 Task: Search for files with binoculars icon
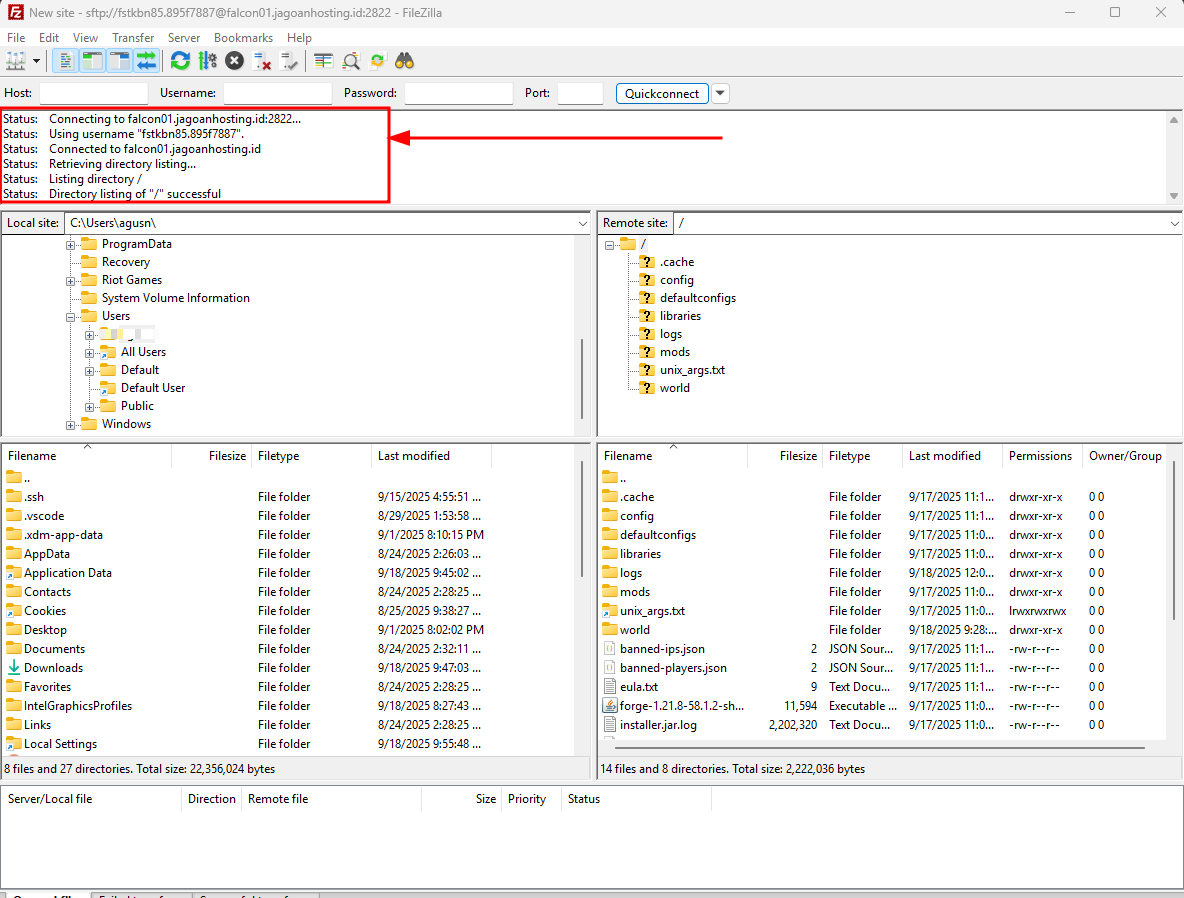404,61
